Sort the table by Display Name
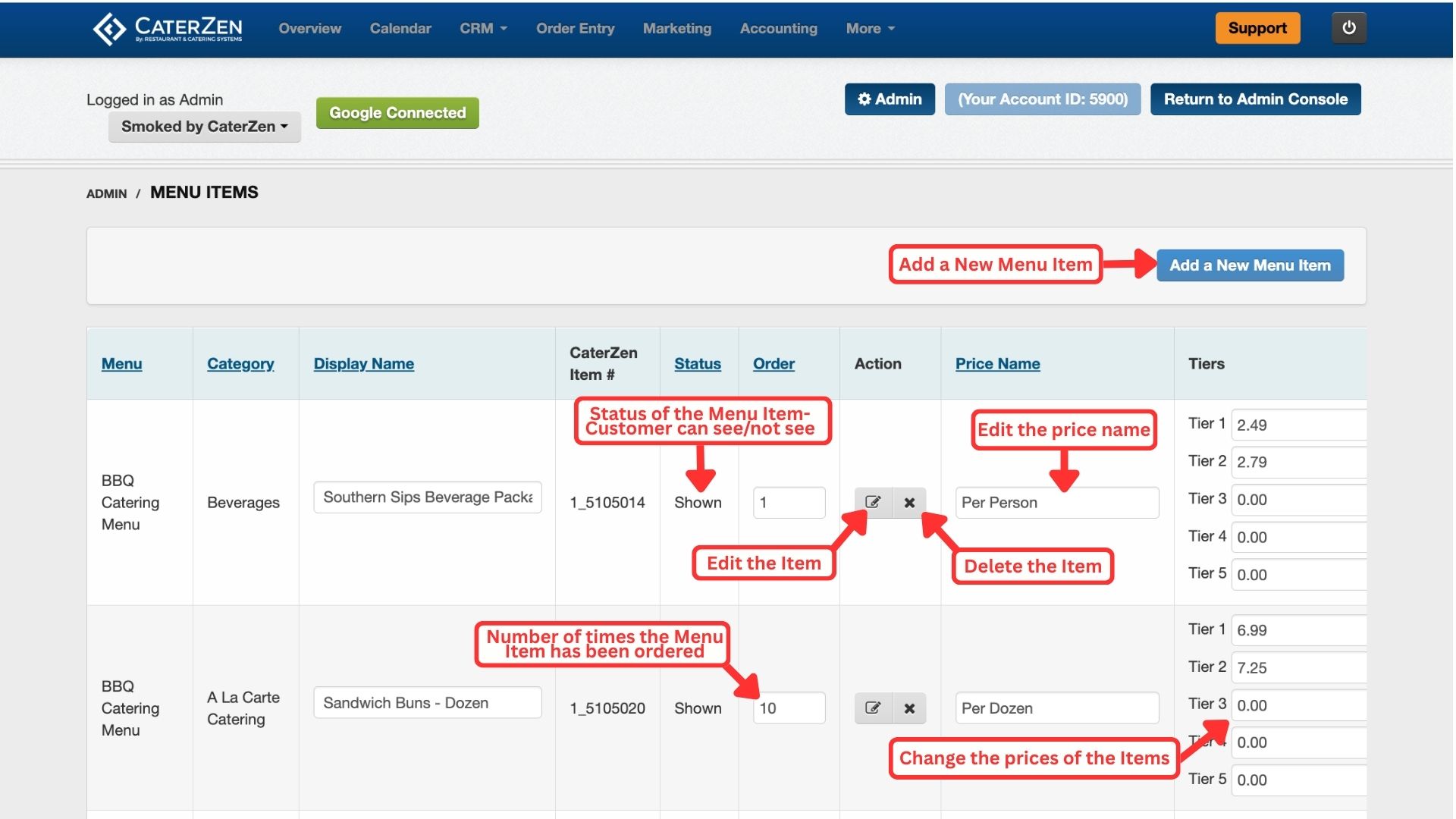 tap(363, 364)
